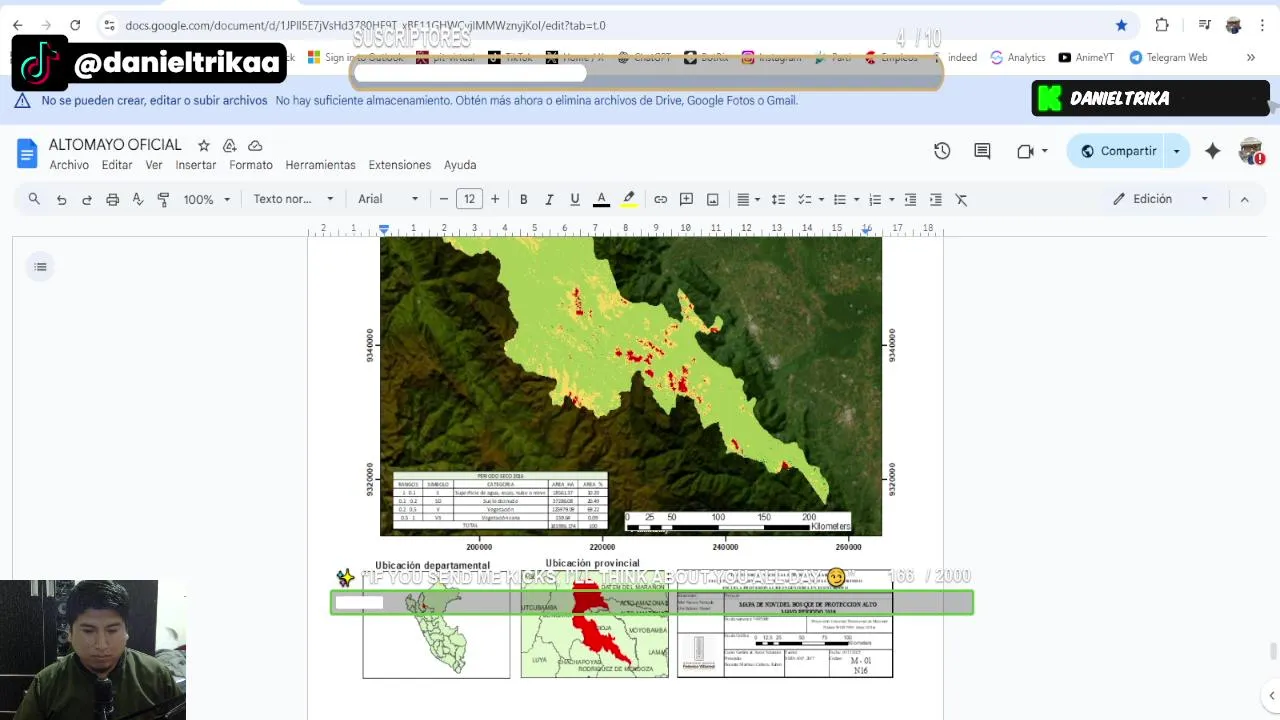Open the text color picker
Viewport: 1280px width, 720px height.
(x=601, y=199)
